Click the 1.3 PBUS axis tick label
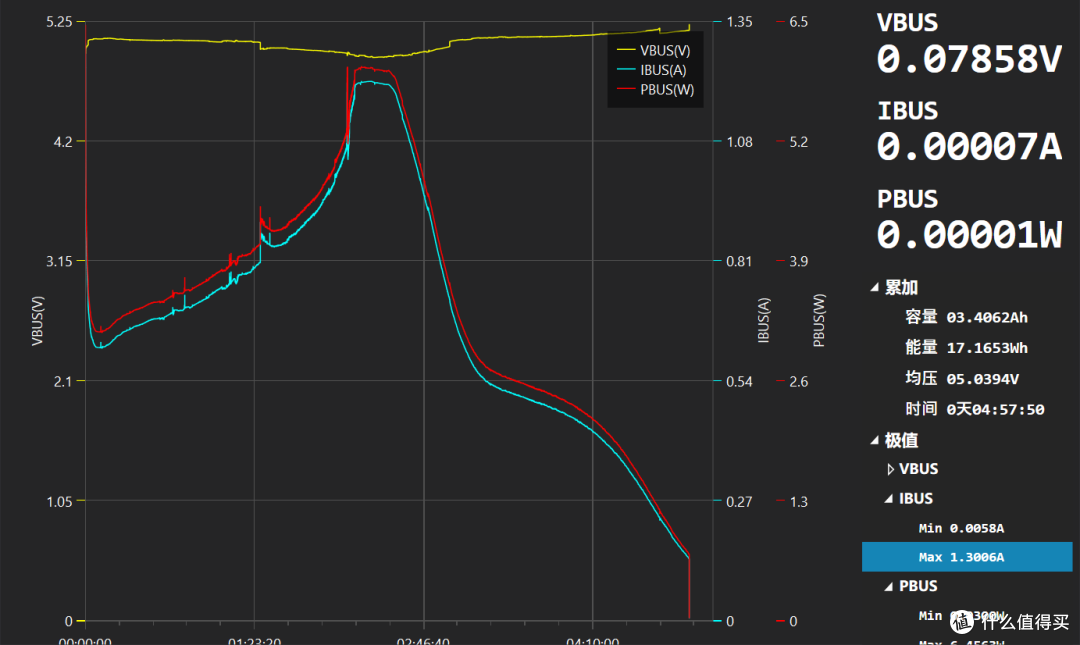This screenshot has height=645, width=1080. (x=798, y=502)
